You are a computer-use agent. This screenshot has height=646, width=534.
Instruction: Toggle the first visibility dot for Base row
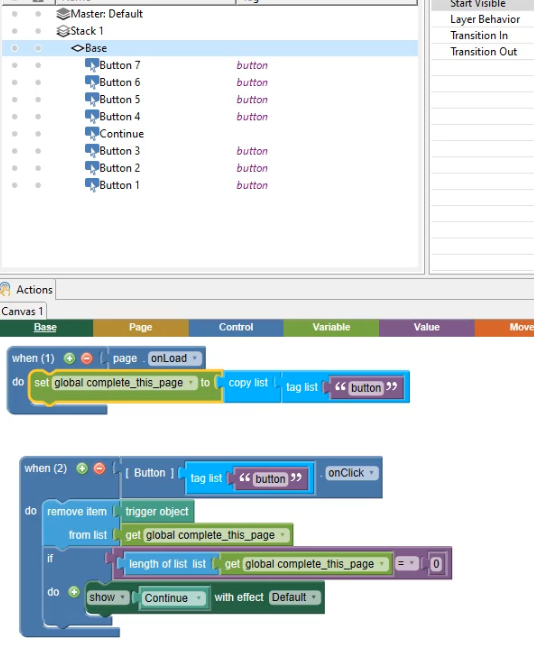click(x=15, y=48)
